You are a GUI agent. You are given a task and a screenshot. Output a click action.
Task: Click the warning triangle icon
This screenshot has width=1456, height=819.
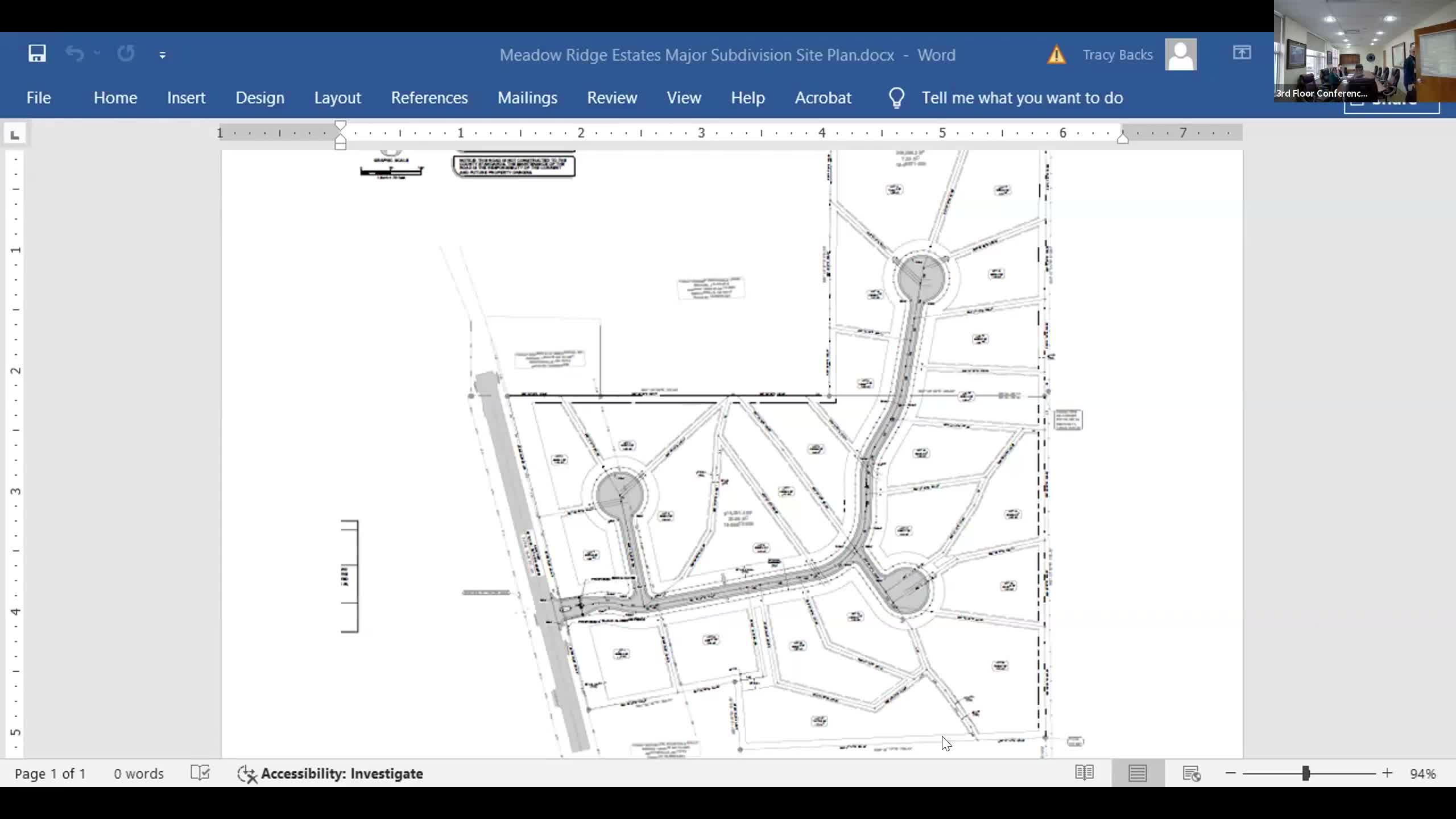(x=1056, y=55)
